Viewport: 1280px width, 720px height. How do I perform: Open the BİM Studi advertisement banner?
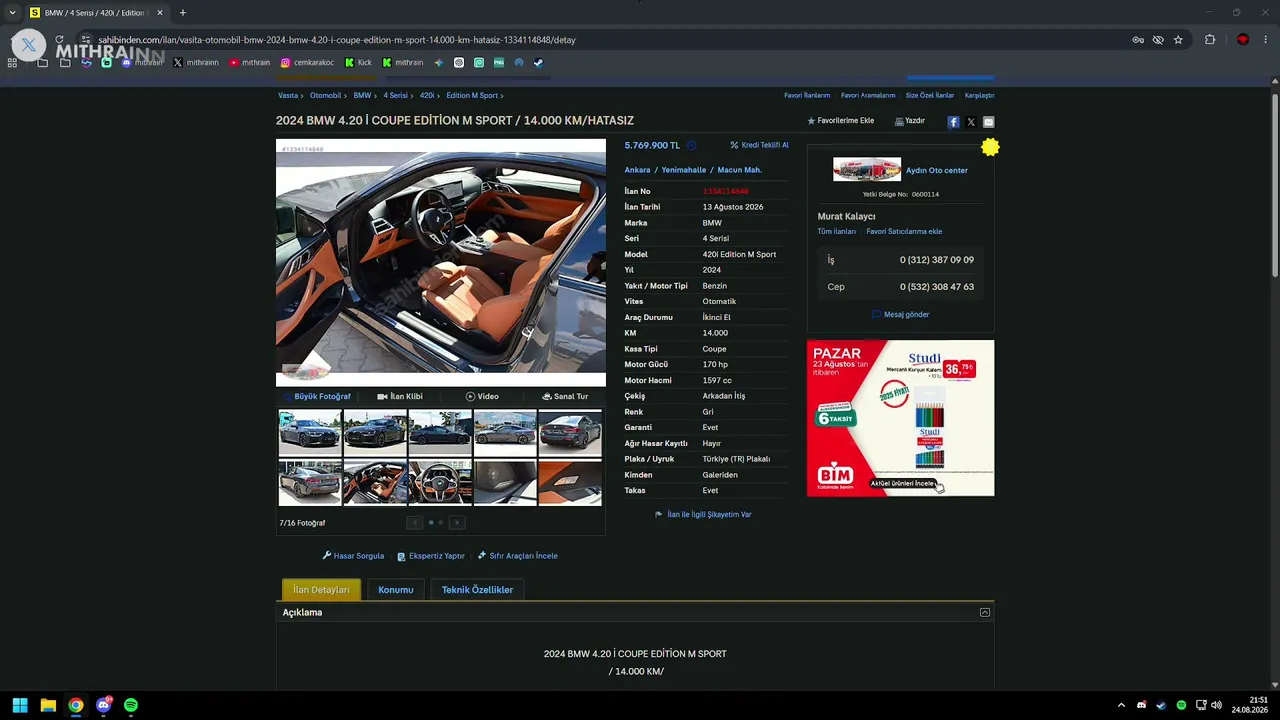[901, 418]
